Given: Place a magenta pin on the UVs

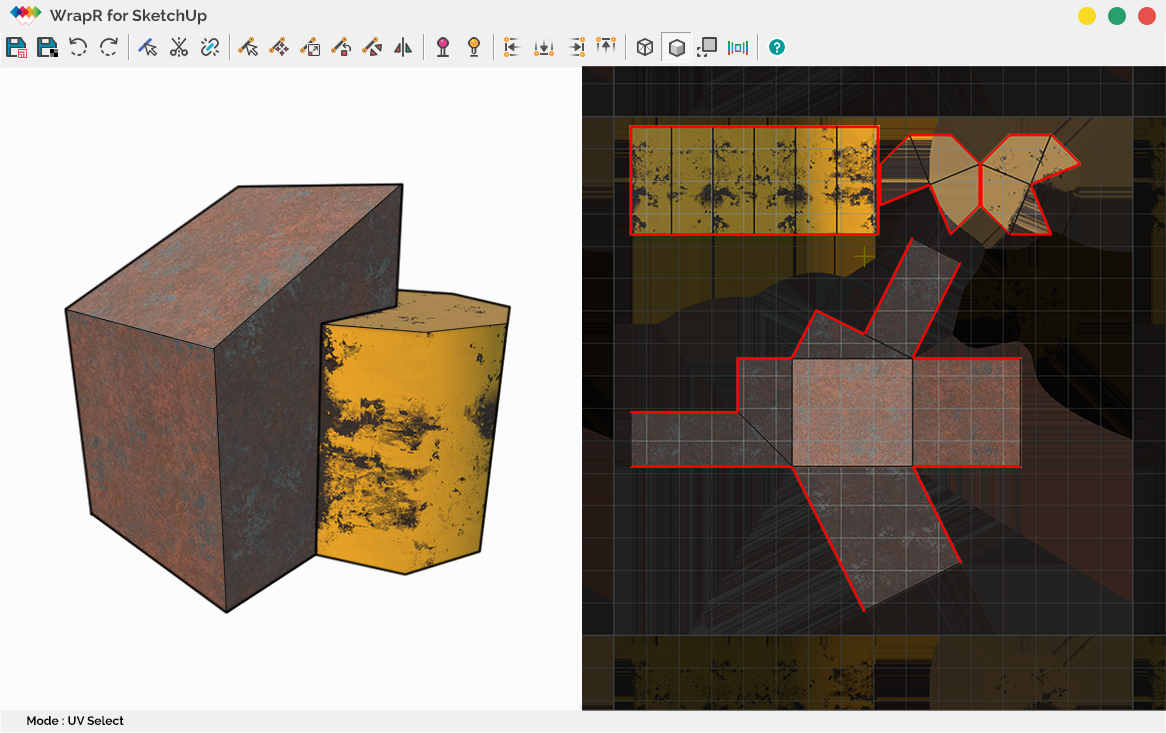Looking at the screenshot, I should (441, 46).
